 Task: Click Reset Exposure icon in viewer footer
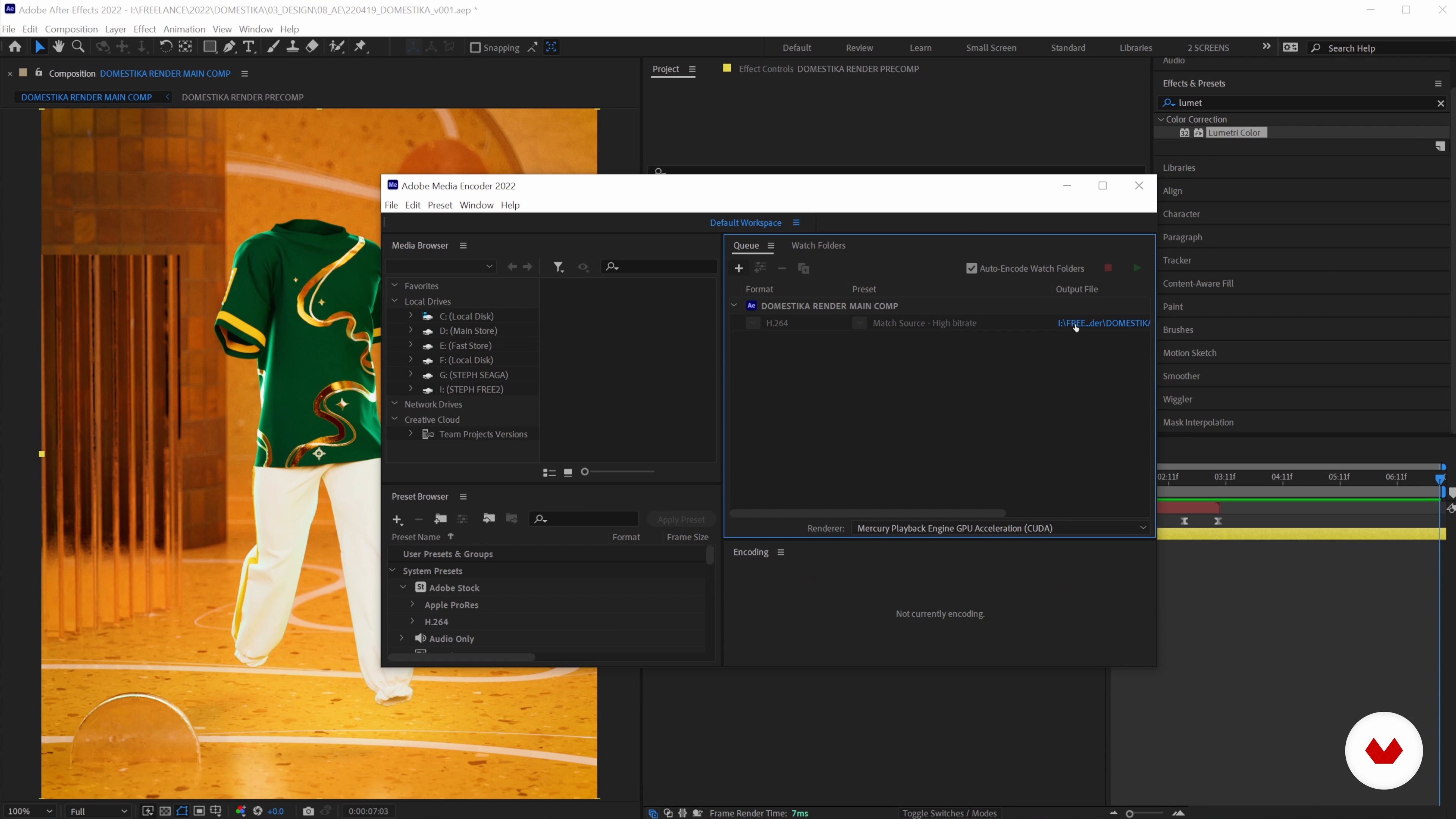(258, 811)
